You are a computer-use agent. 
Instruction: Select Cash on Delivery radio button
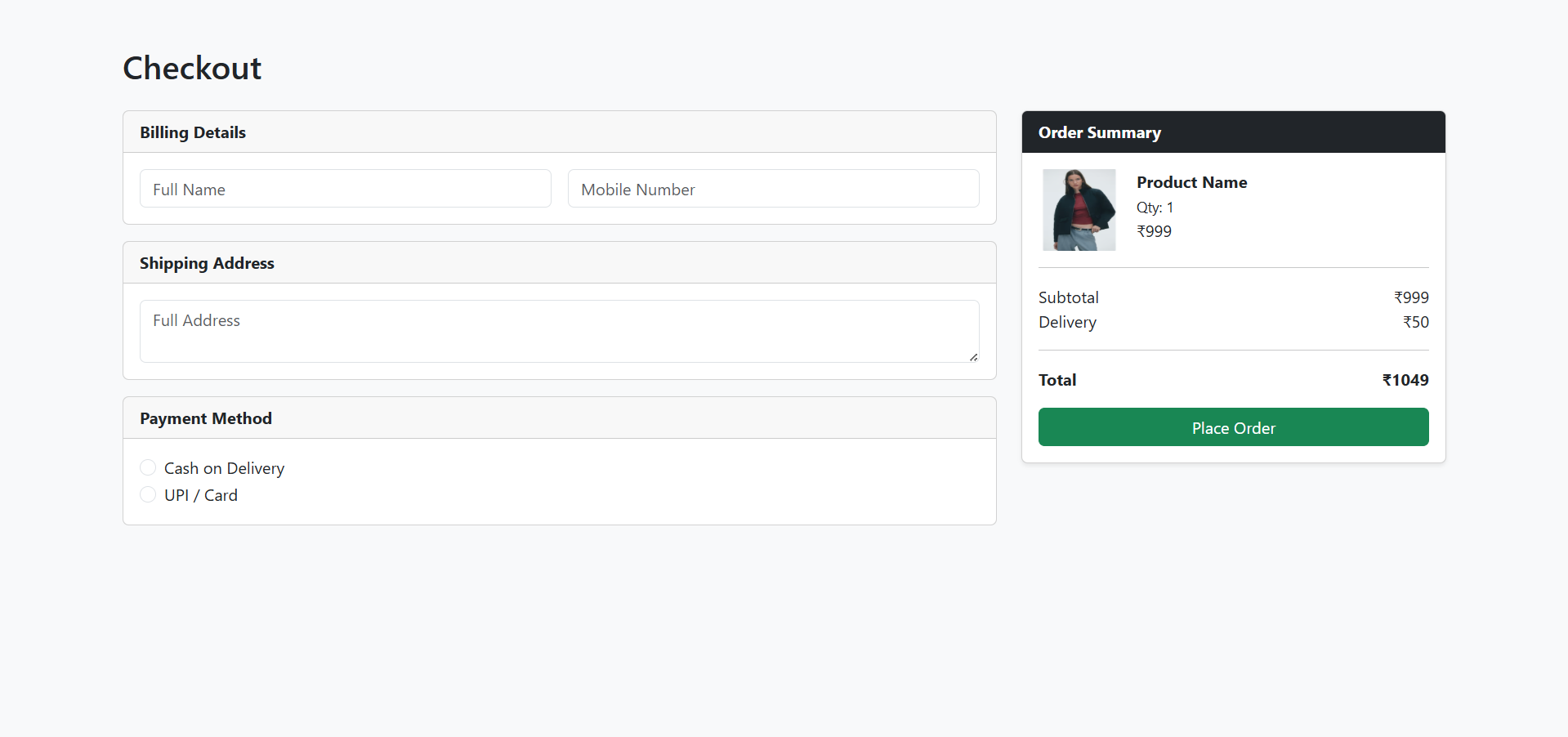tap(148, 467)
